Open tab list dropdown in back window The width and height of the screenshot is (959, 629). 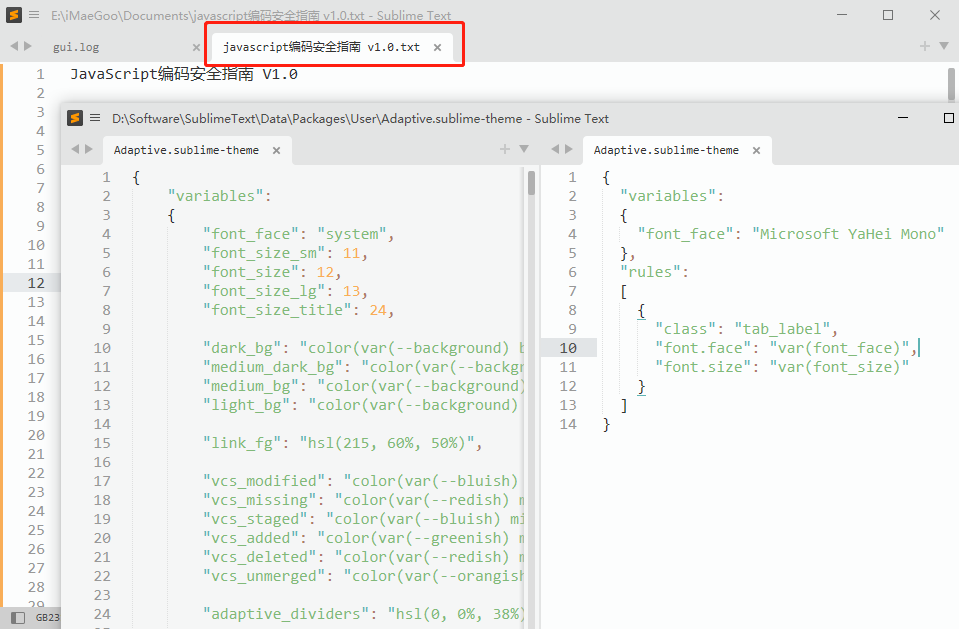pos(944,46)
